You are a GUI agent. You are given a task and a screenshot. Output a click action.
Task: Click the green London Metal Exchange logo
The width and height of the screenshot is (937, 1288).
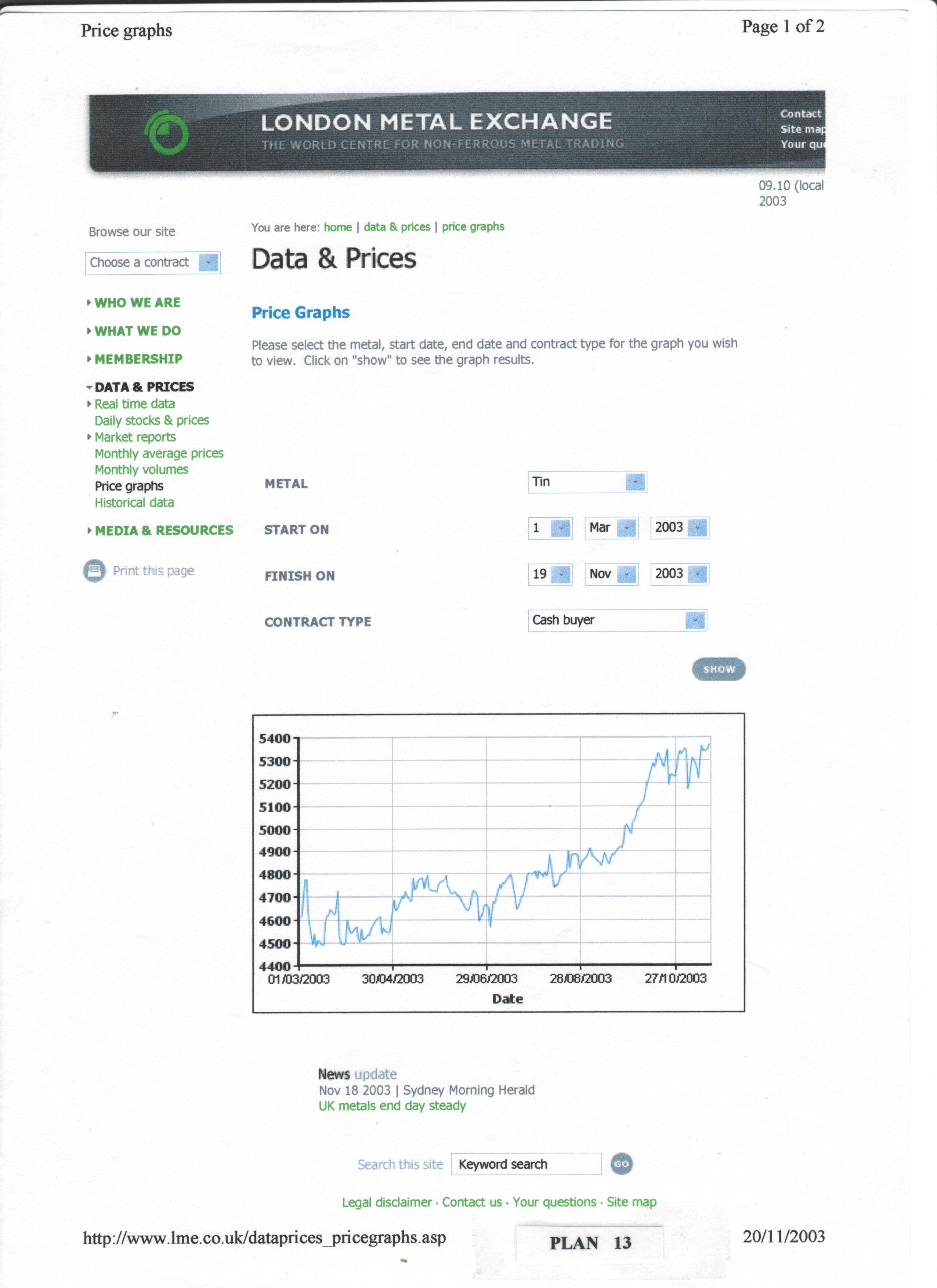[x=167, y=132]
